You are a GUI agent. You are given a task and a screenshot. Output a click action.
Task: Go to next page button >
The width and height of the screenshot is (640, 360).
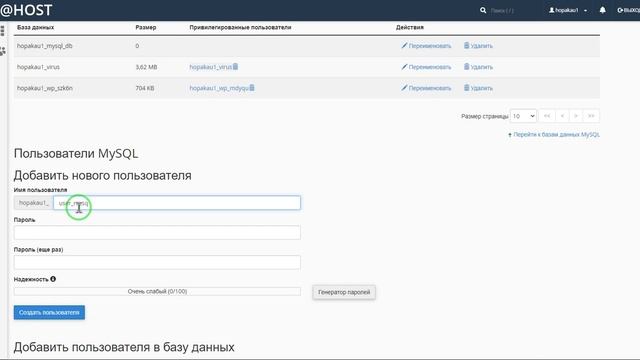coord(576,116)
